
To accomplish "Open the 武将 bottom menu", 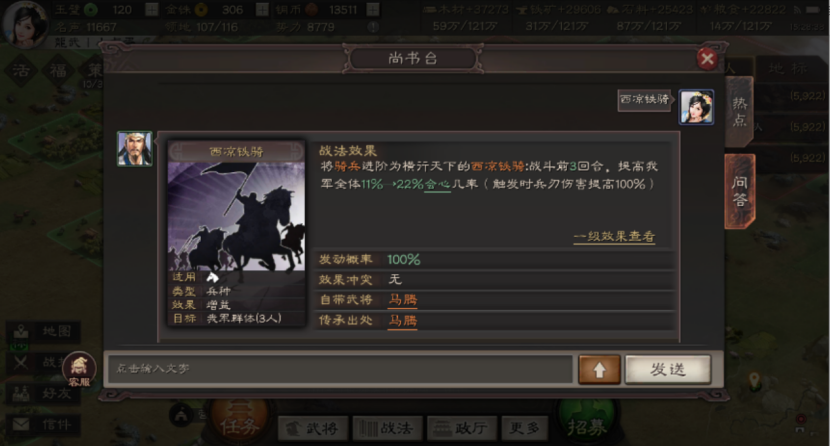I will coord(313,428).
